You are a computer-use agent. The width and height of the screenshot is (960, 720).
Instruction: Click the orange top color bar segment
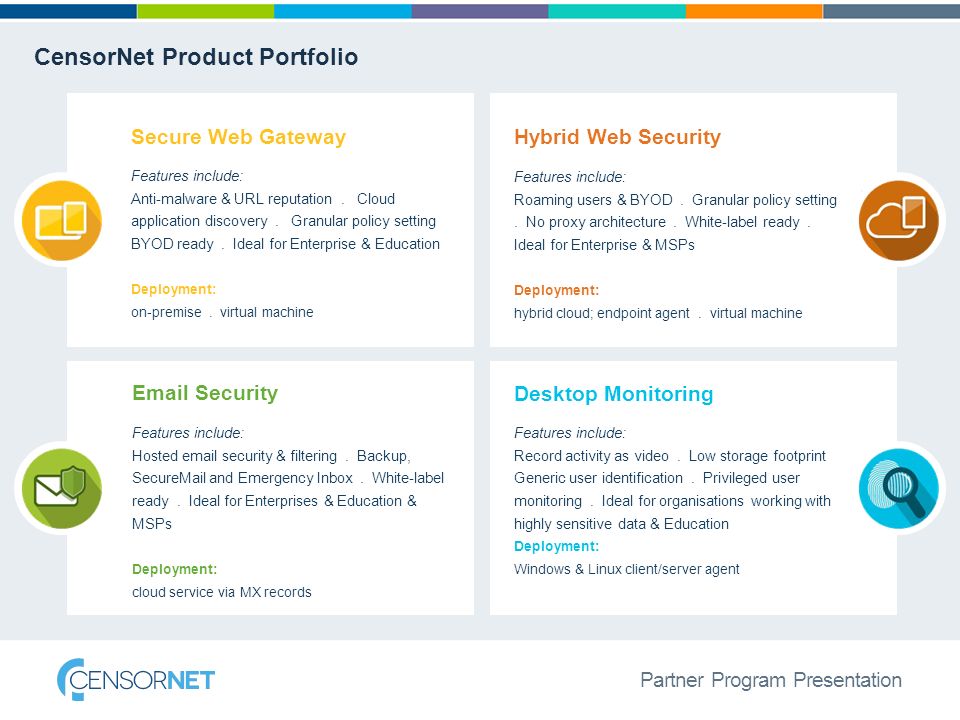tap(754, 11)
